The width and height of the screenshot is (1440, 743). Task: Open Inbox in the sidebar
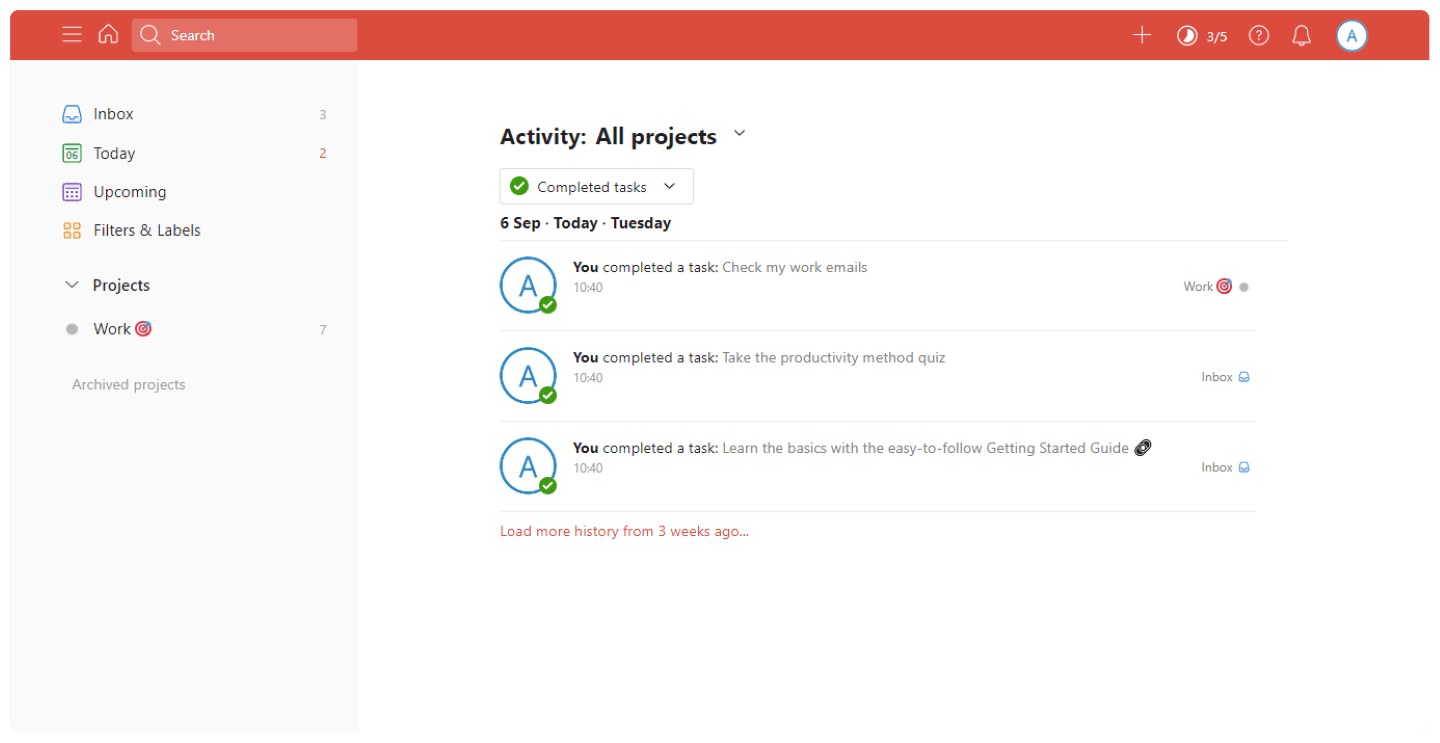tap(195, 114)
